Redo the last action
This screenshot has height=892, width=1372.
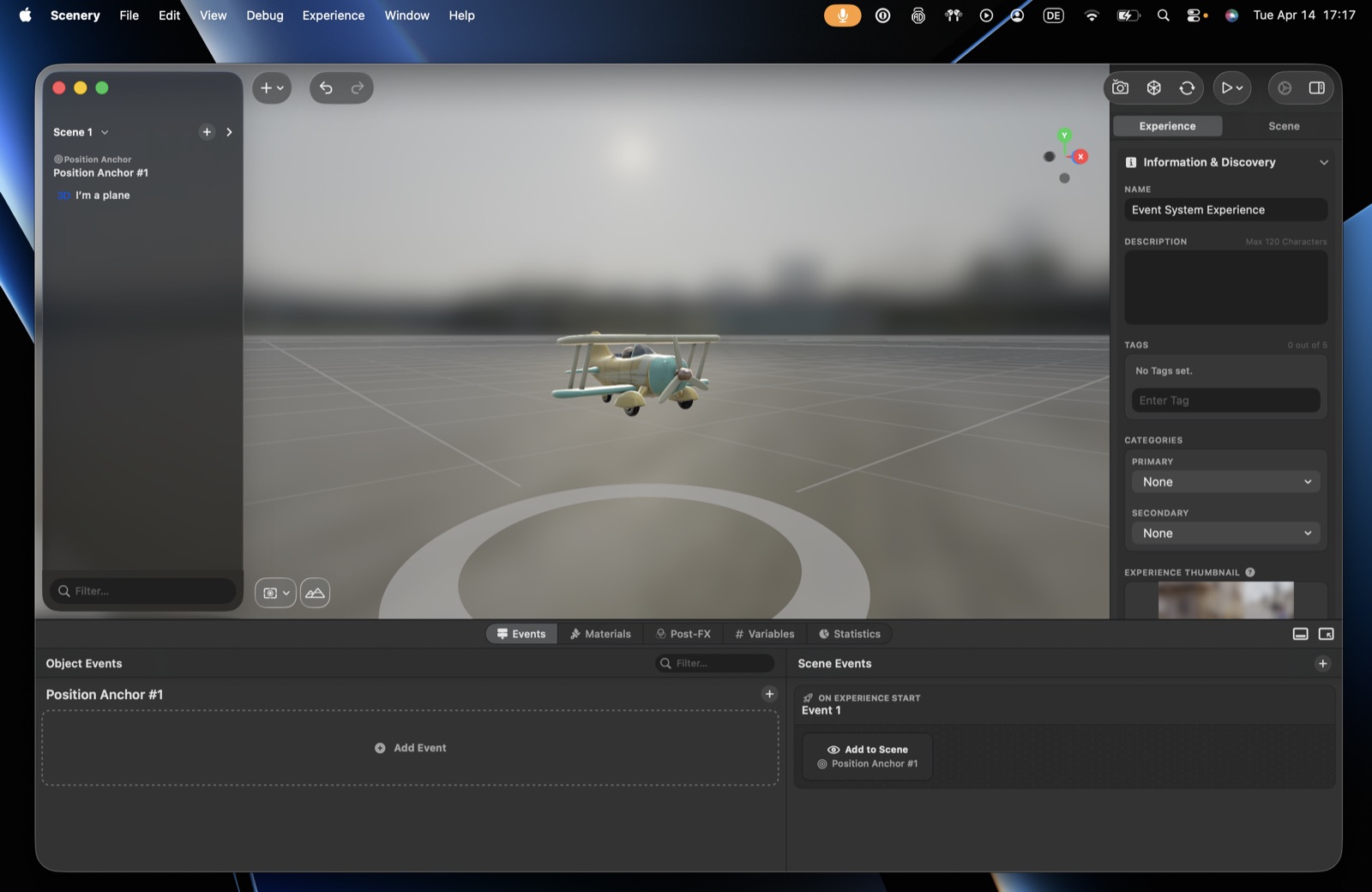click(358, 87)
